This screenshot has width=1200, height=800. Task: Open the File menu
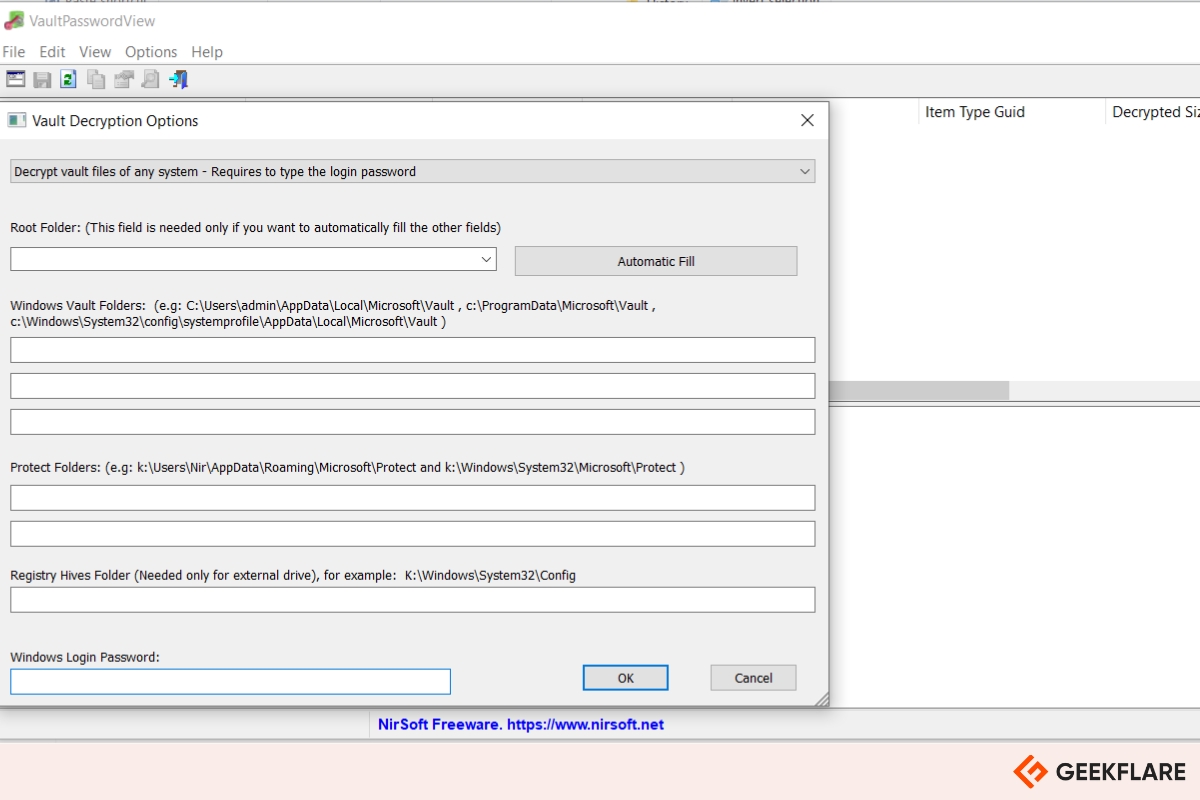(14, 52)
